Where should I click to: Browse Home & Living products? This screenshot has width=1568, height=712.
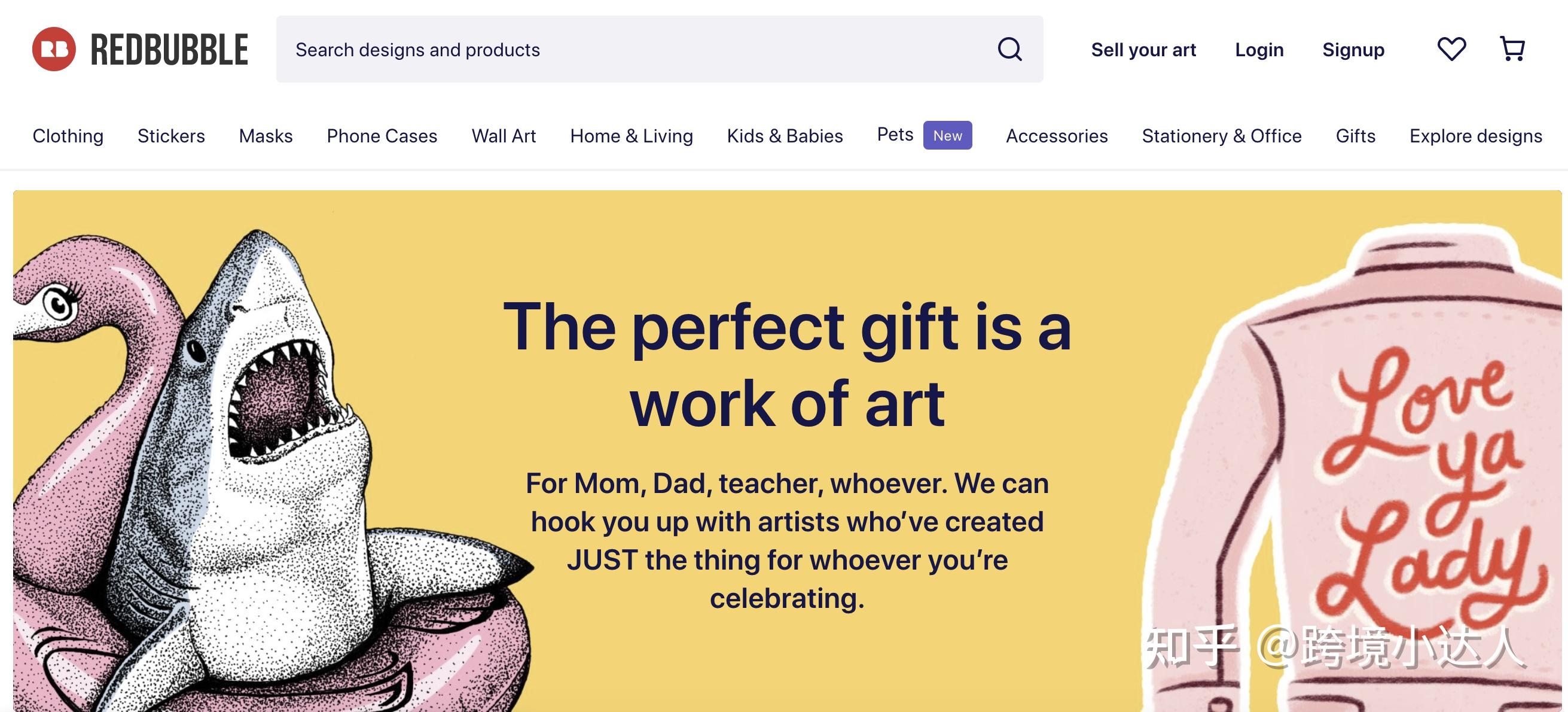point(632,136)
